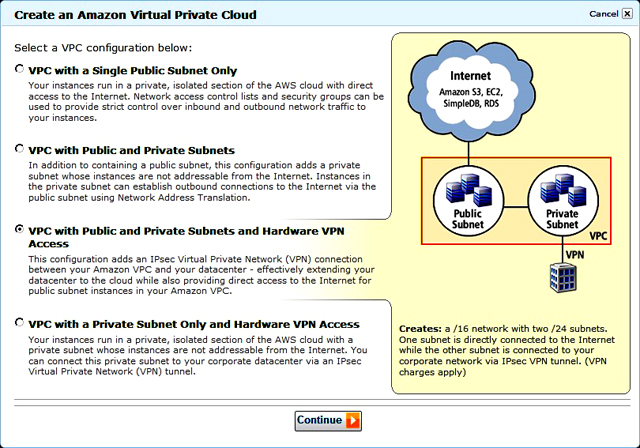This screenshot has height=448, width=640.
Task: Click the 'Create an Amazon Virtual Private Cloud' title
Action: coord(135,15)
